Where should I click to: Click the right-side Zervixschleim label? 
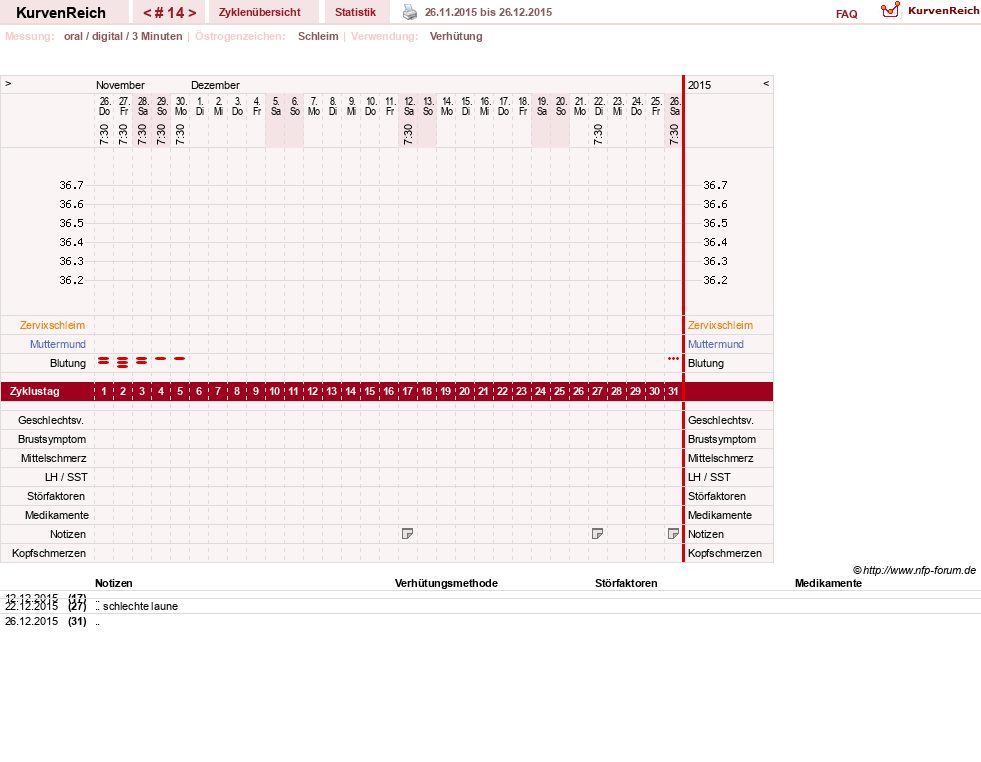pos(720,325)
